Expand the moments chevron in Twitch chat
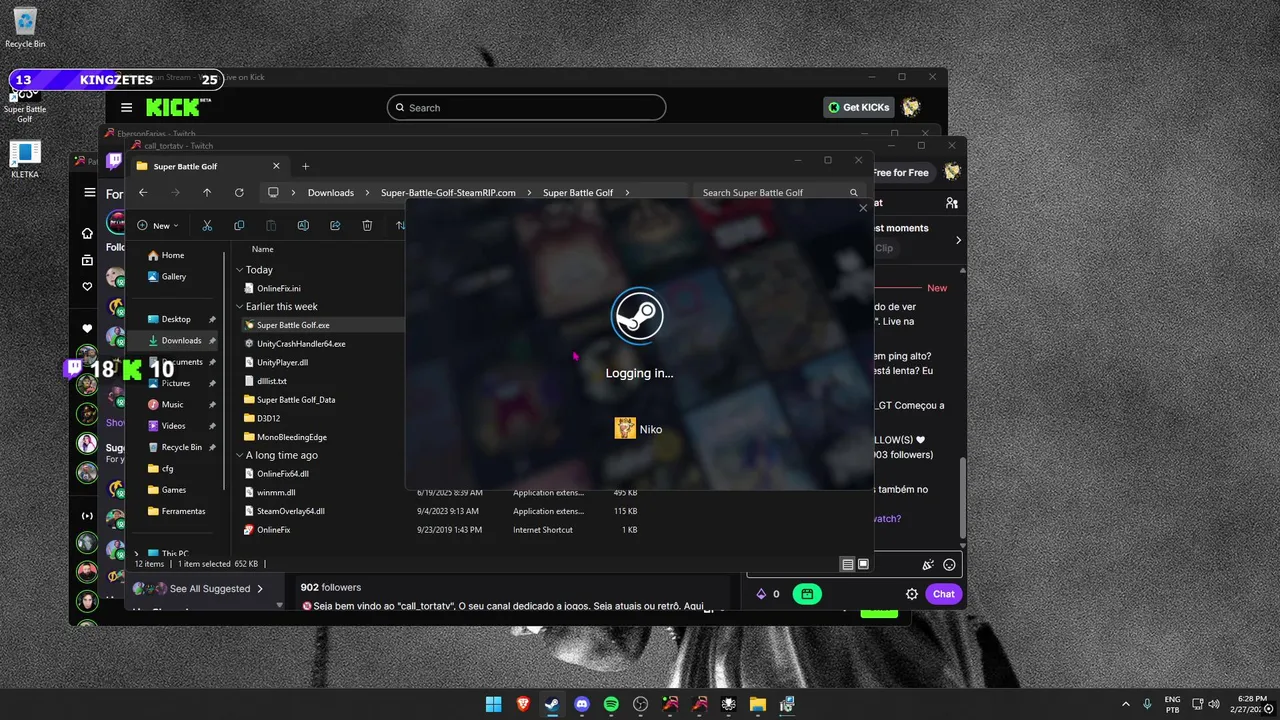This screenshot has width=1280, height=720. point(958,240)
